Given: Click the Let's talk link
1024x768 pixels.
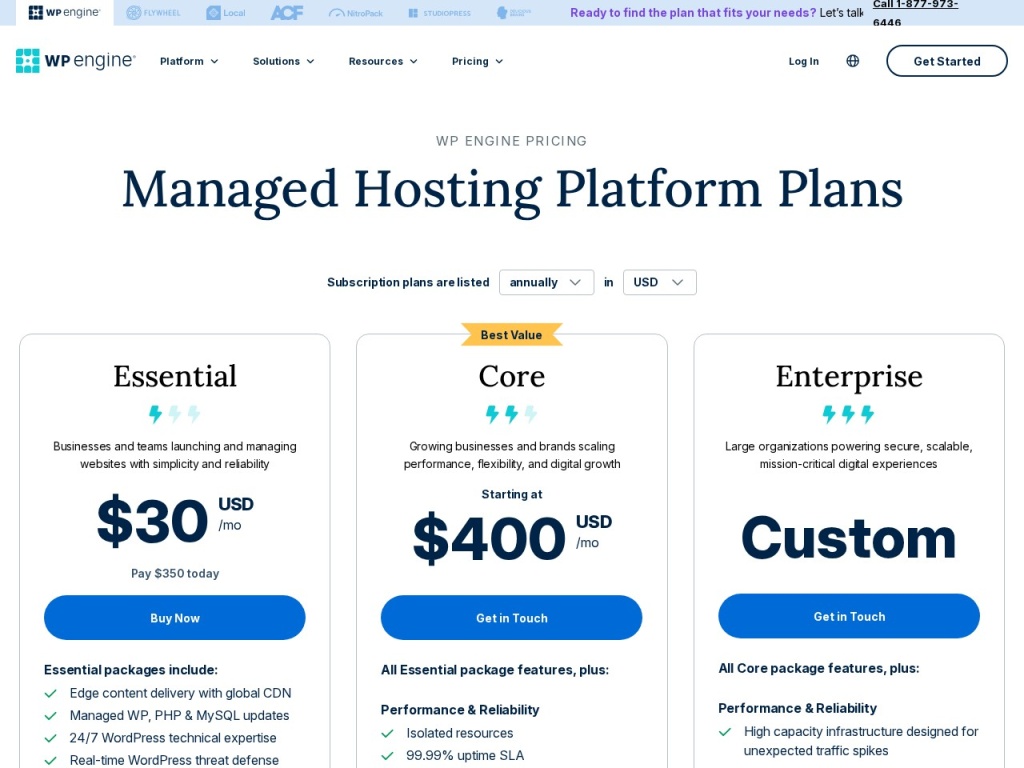Looking at the screenshot, I should [841, 12].
